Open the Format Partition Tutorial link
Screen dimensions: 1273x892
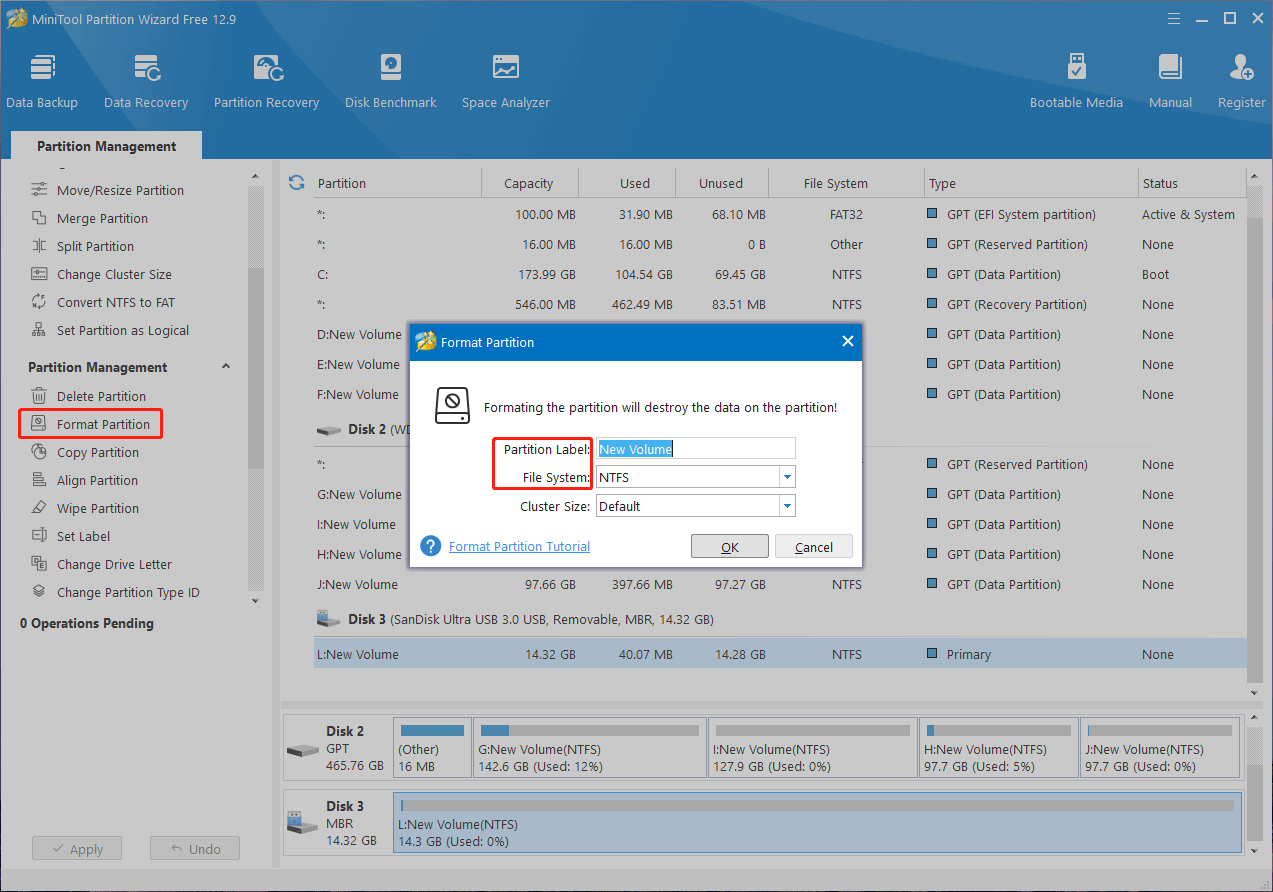coord(519,547)
